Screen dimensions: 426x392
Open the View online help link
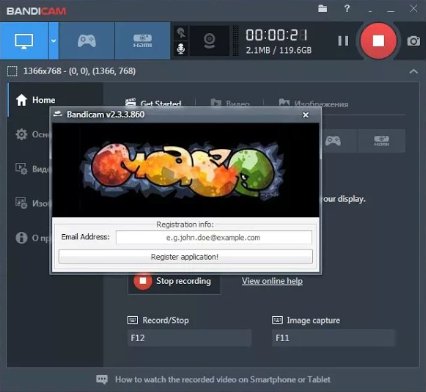pyautogui.click(x=272, y=281)
